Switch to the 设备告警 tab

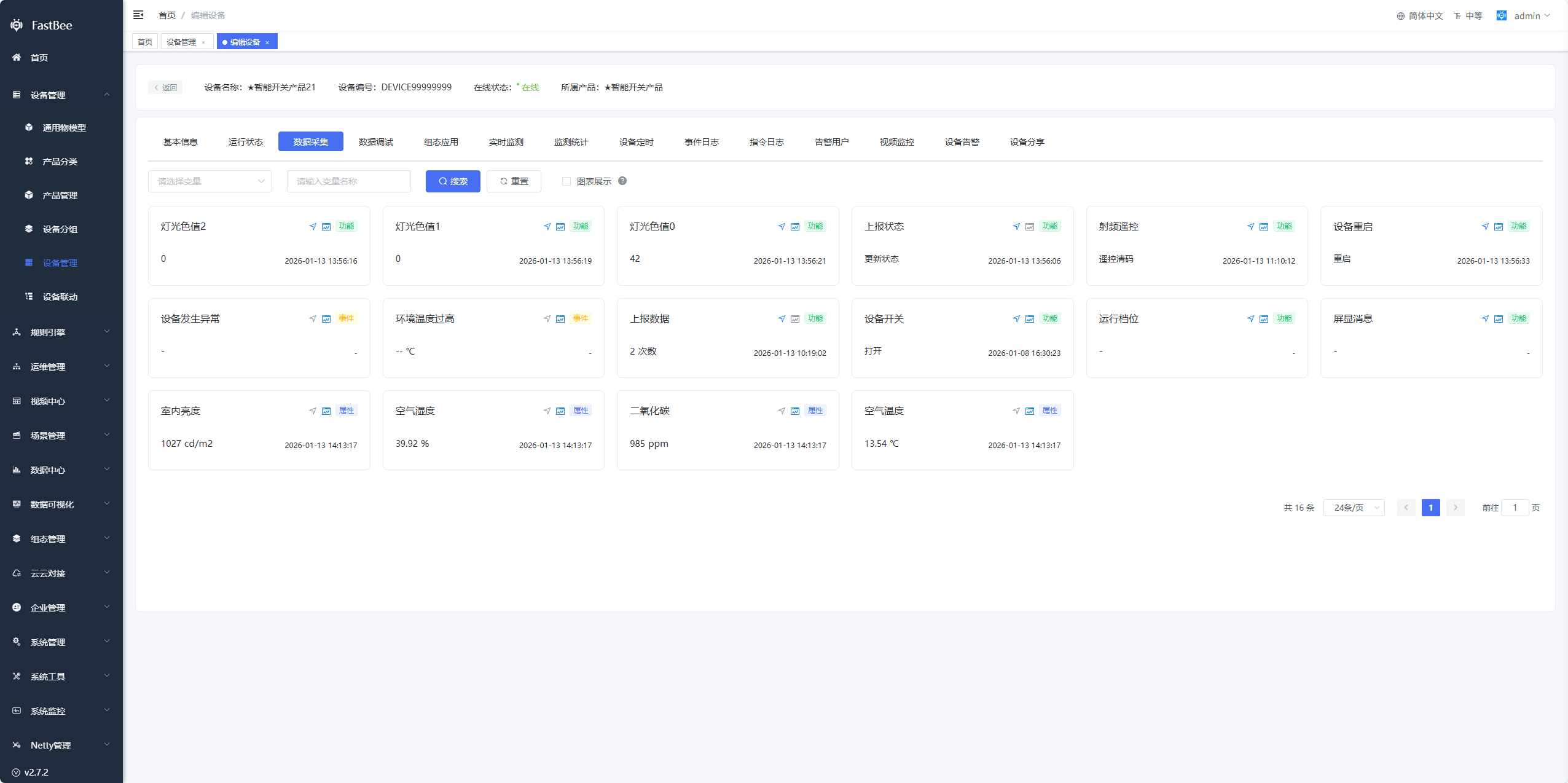962,142
